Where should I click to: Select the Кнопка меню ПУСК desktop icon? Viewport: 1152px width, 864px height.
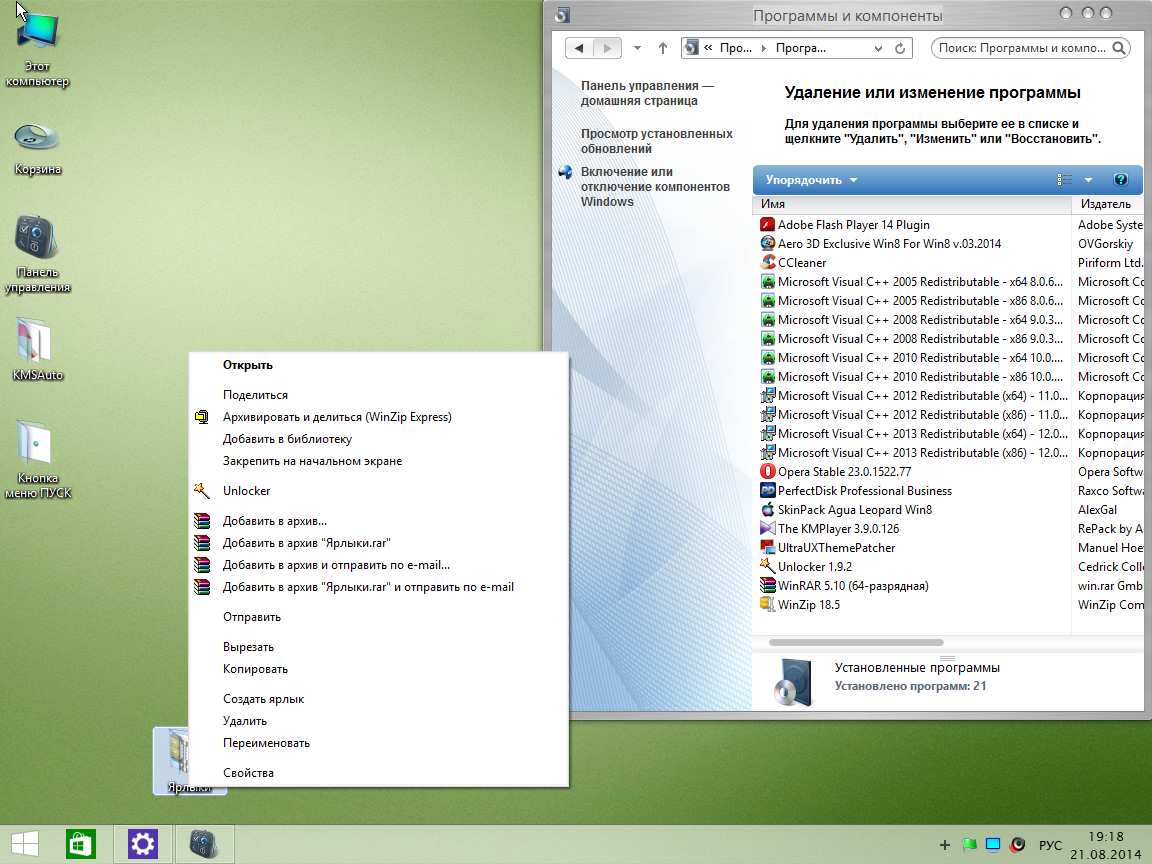pyautogui.click(x=37, y=459)
